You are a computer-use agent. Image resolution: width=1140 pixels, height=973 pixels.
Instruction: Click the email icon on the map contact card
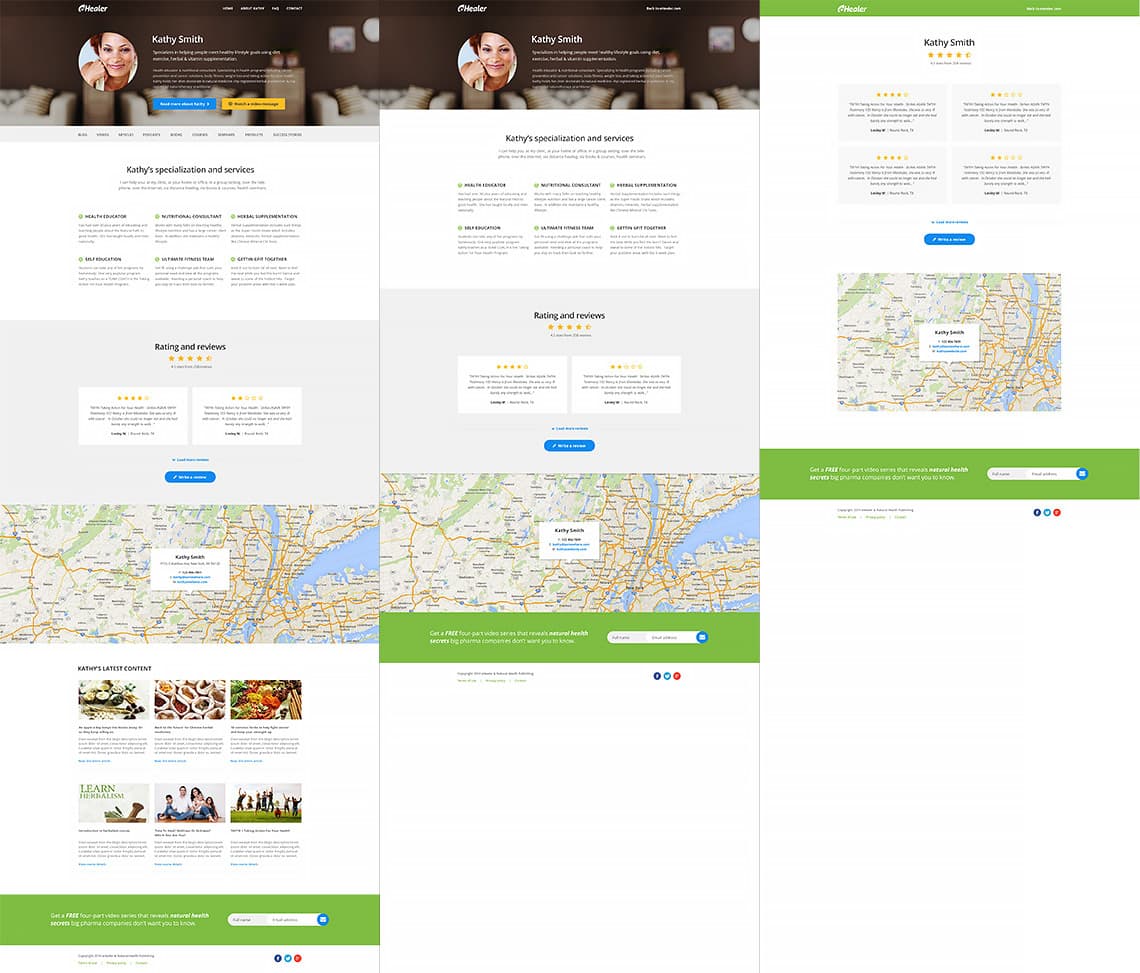coord(171,577)
